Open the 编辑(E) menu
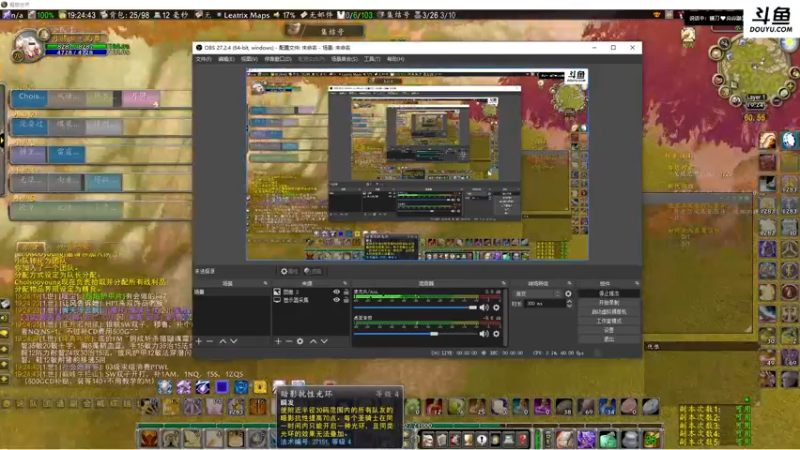The height and width of the screenshot is (450, 800). point(226,59)
